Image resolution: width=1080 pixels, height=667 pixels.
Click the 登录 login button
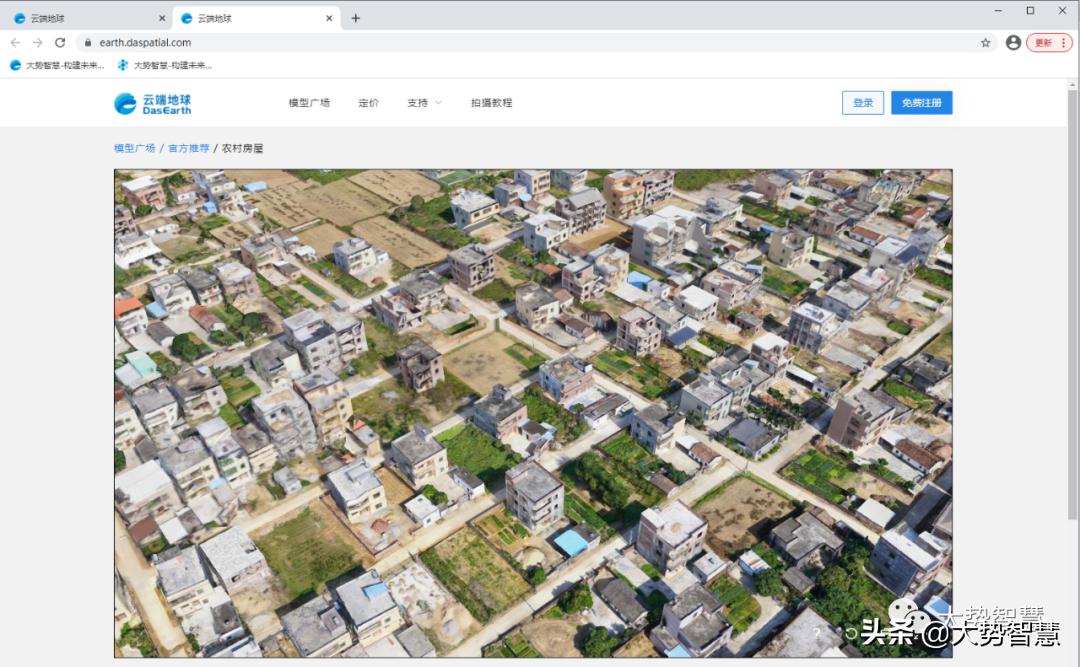point(863,103)
